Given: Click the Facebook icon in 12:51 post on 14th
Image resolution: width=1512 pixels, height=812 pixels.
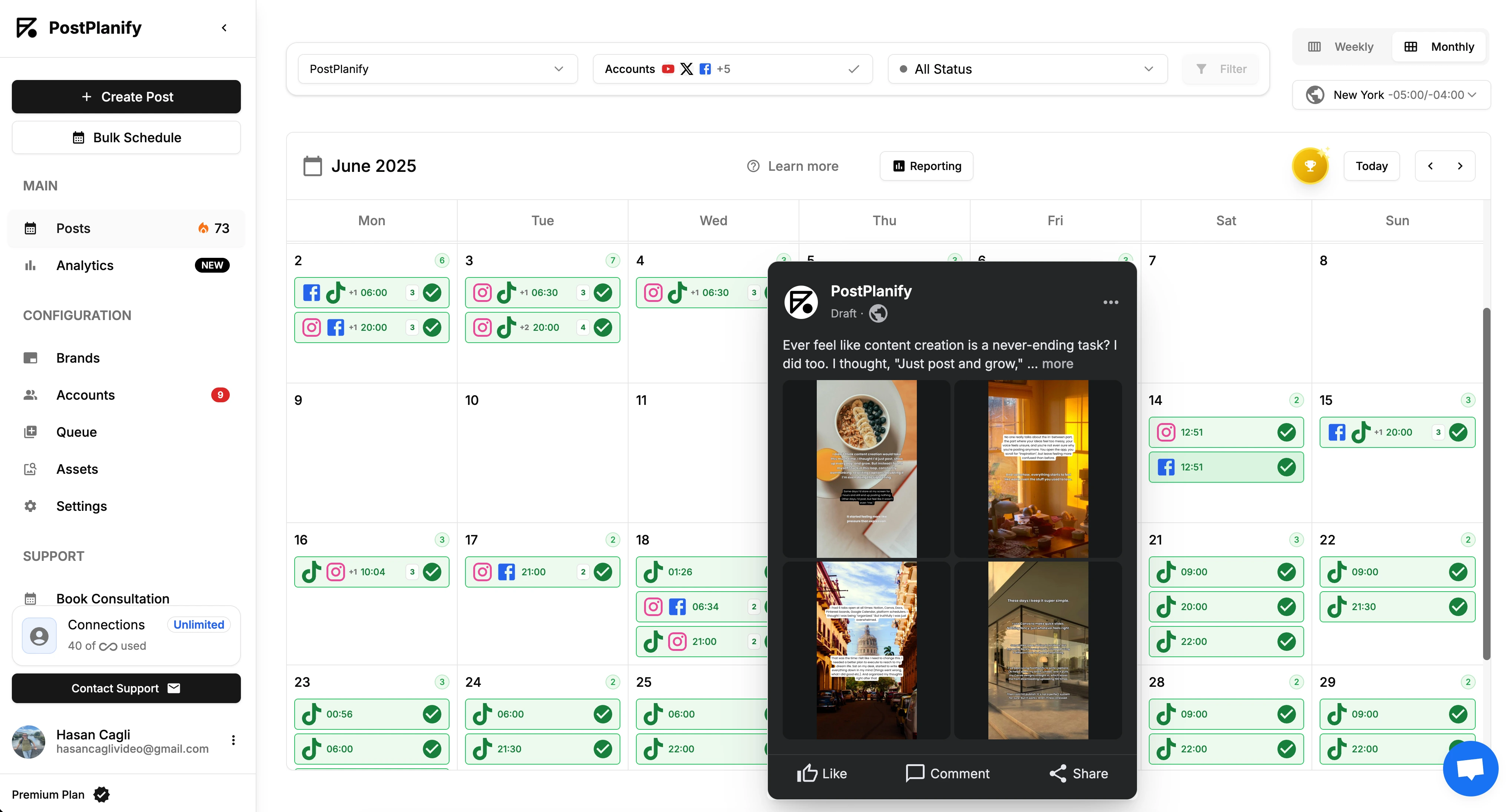Looking at the screenshot, I should (x=1166, y=467).
